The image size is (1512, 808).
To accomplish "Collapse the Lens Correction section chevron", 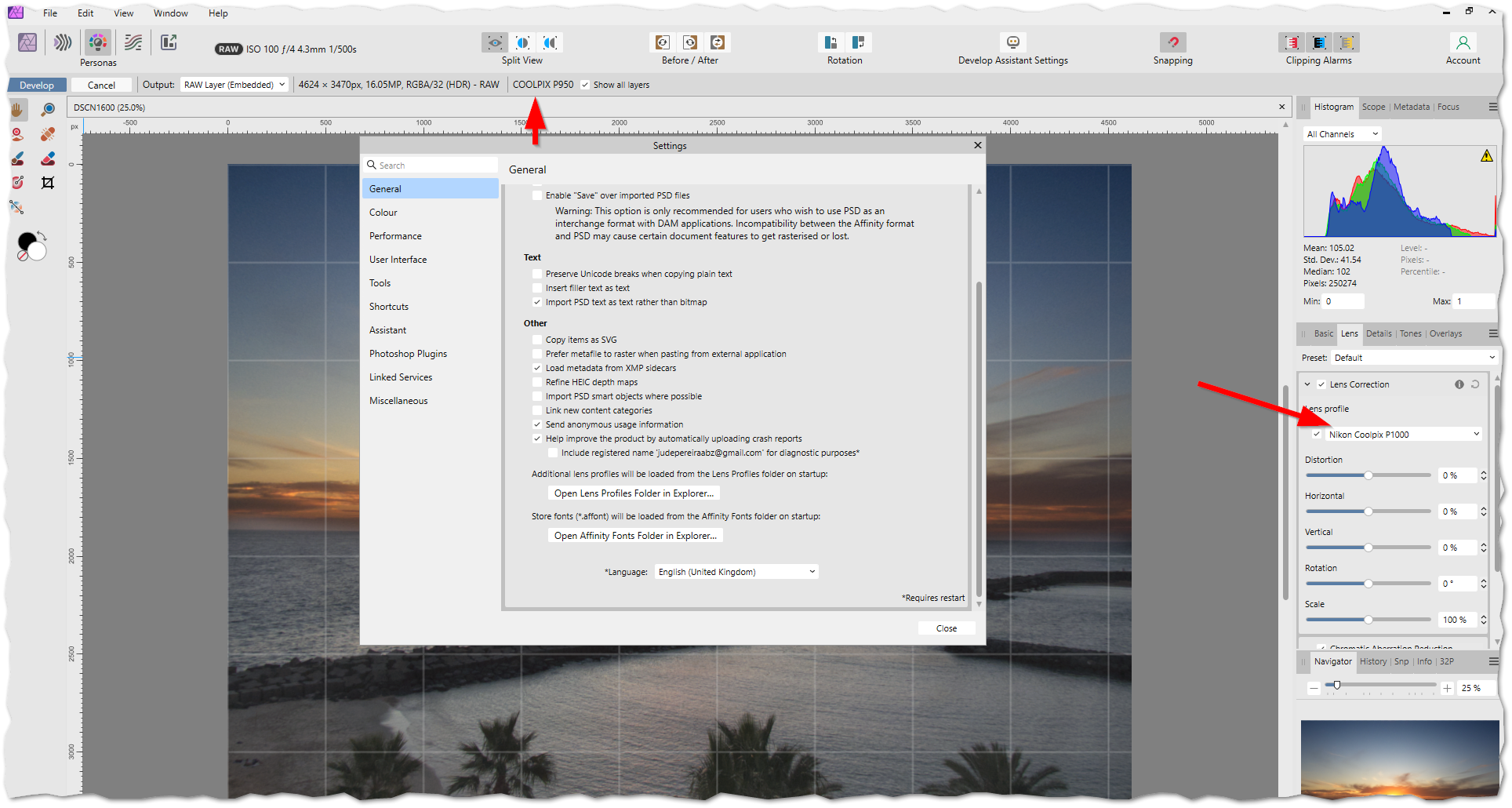I will pyautogui.click(x=1307, y=384).
